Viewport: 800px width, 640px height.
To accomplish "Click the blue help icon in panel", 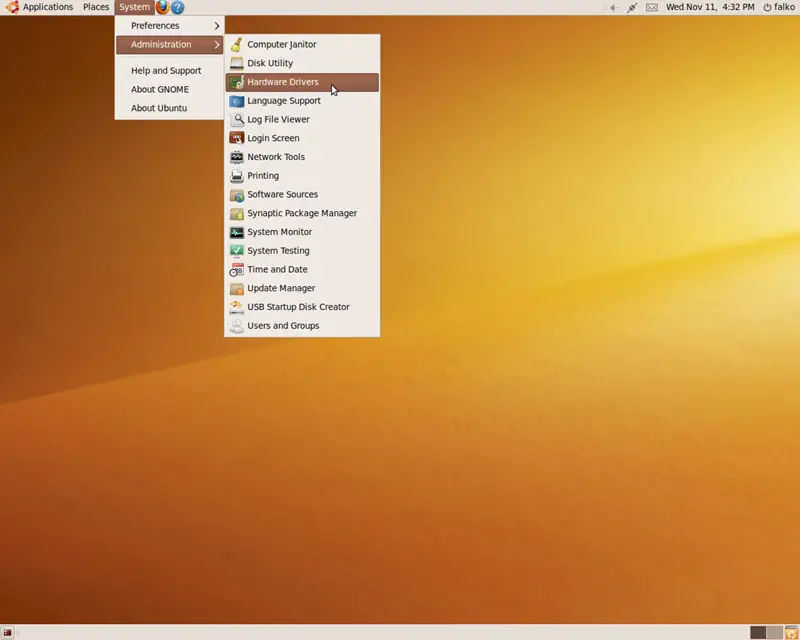I will tap(178, 7).
